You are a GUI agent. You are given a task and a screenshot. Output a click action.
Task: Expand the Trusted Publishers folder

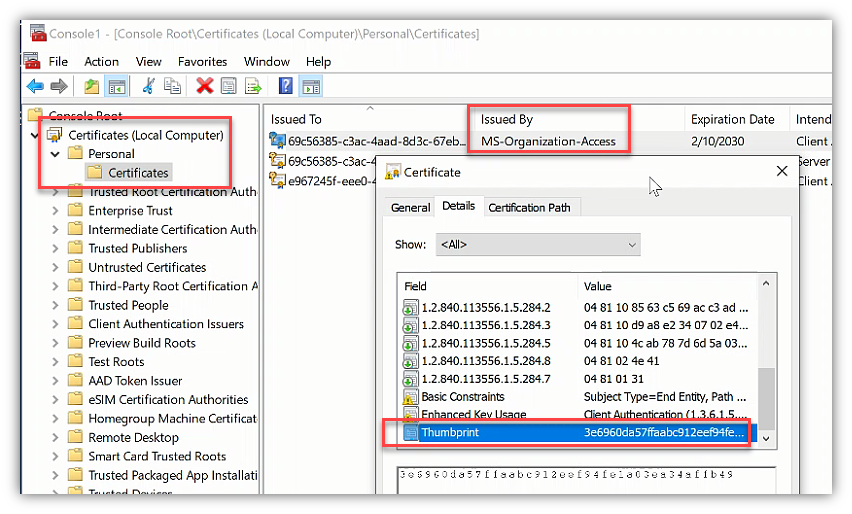click(55, 249)
